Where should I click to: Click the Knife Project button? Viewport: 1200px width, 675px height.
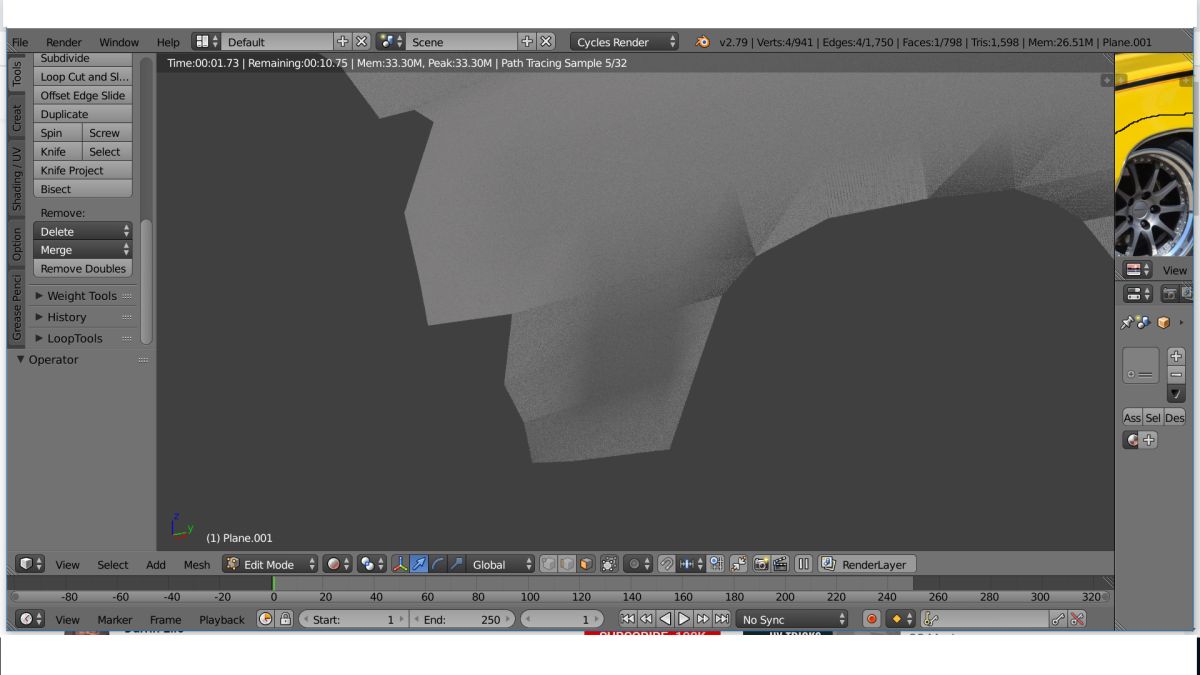83,170
